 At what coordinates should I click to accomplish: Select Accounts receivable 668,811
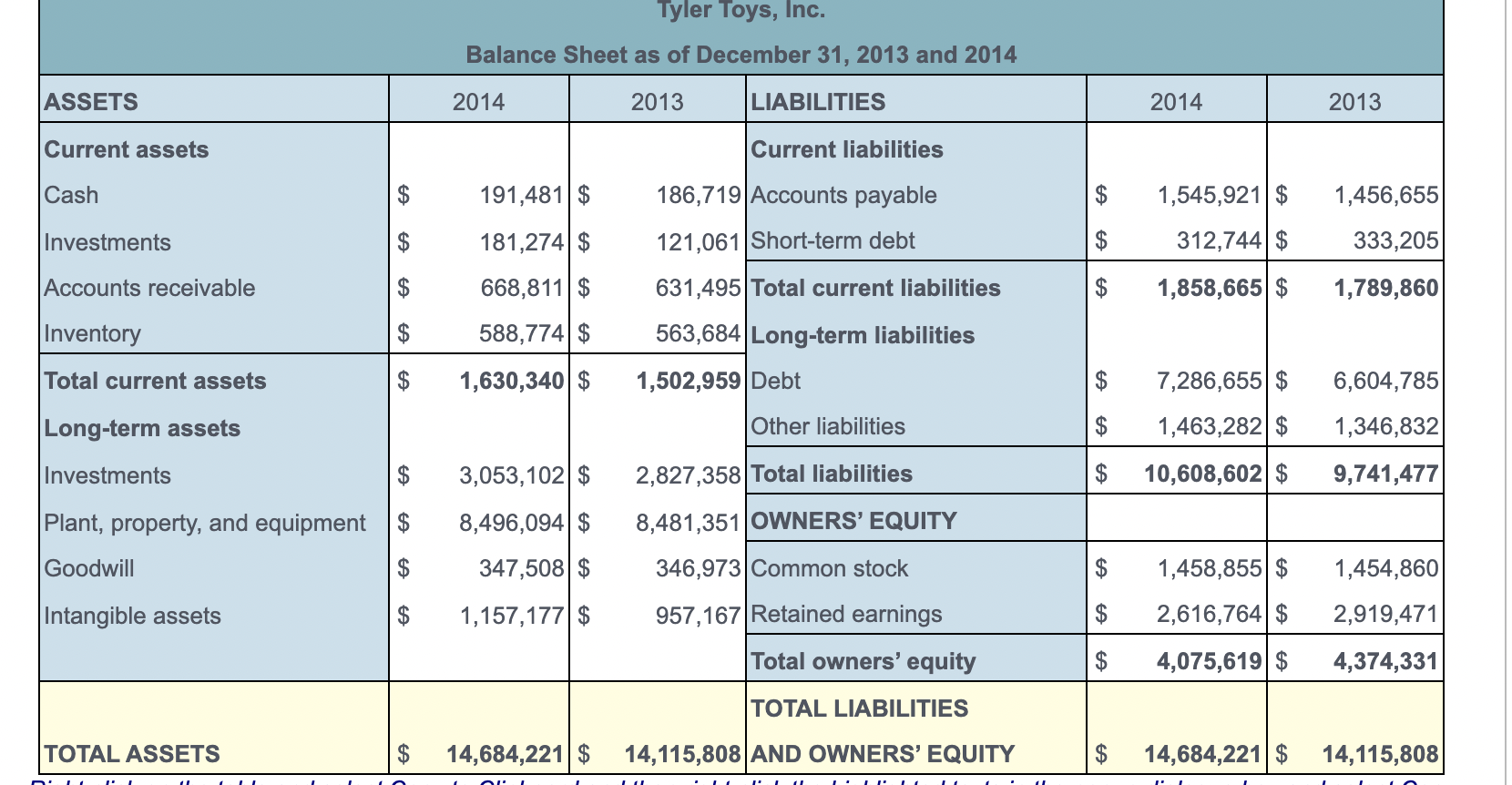(522, 289)
